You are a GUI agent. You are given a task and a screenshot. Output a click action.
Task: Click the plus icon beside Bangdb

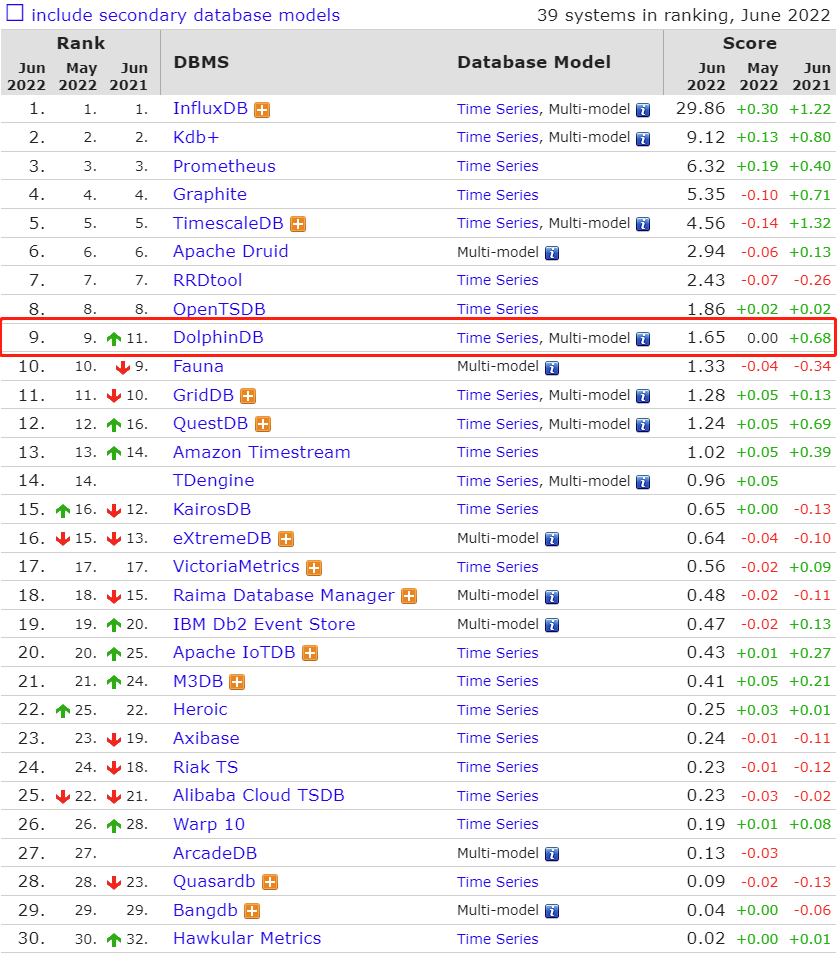point(252,911)
